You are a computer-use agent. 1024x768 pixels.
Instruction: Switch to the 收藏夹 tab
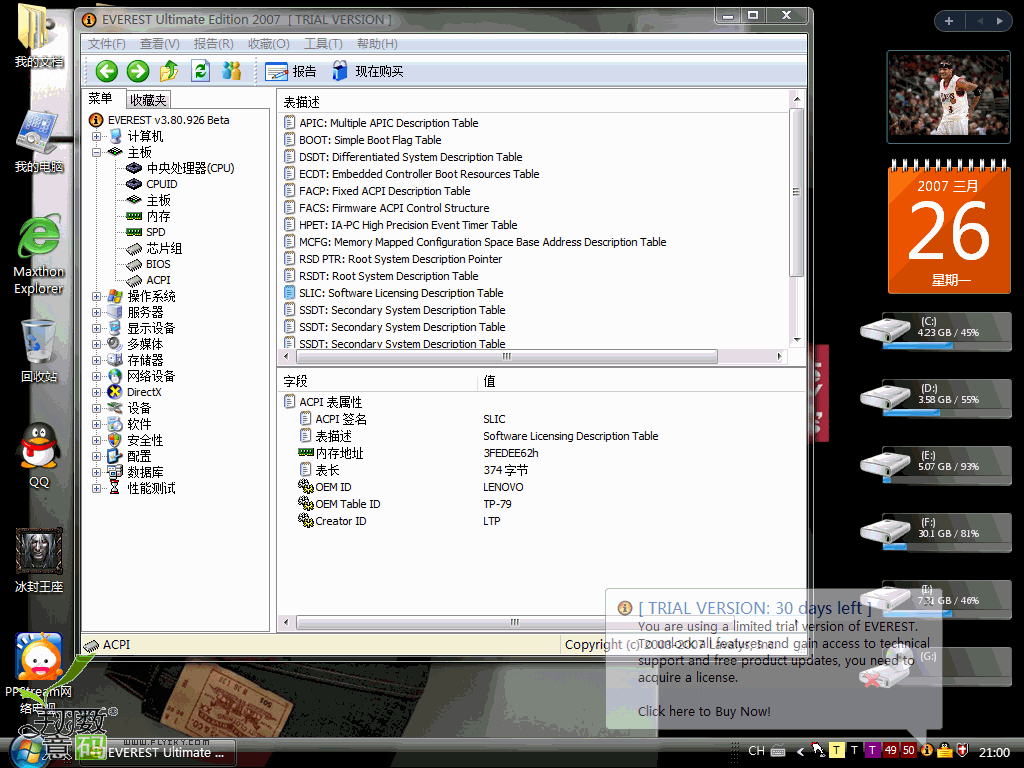coord(148,100)
